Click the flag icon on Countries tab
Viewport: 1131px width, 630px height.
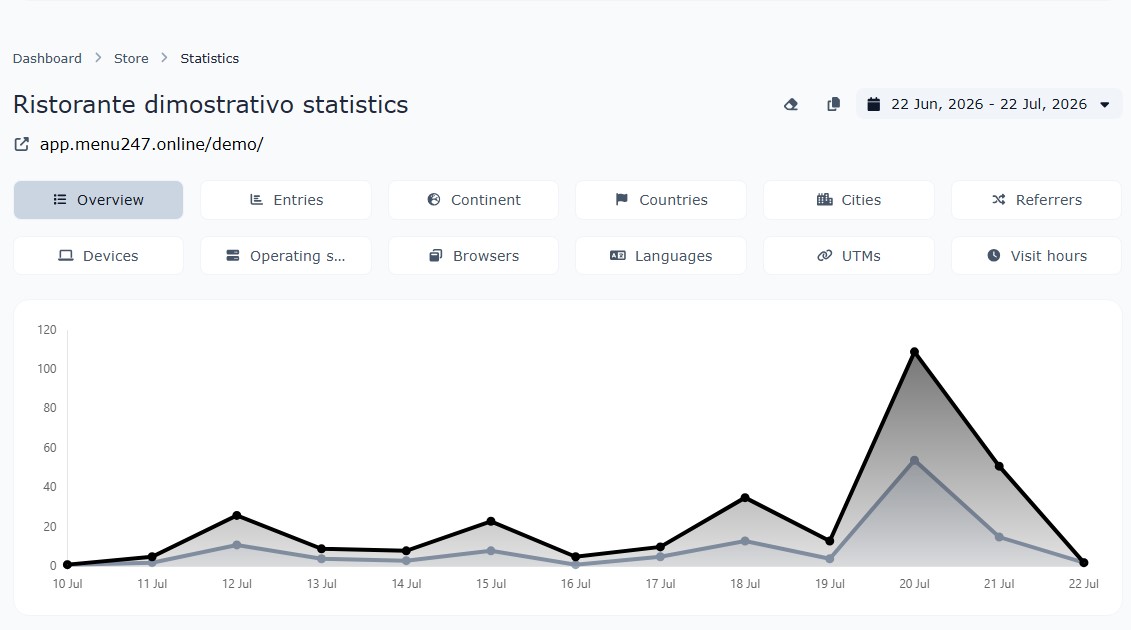click(x=621, y=199)
